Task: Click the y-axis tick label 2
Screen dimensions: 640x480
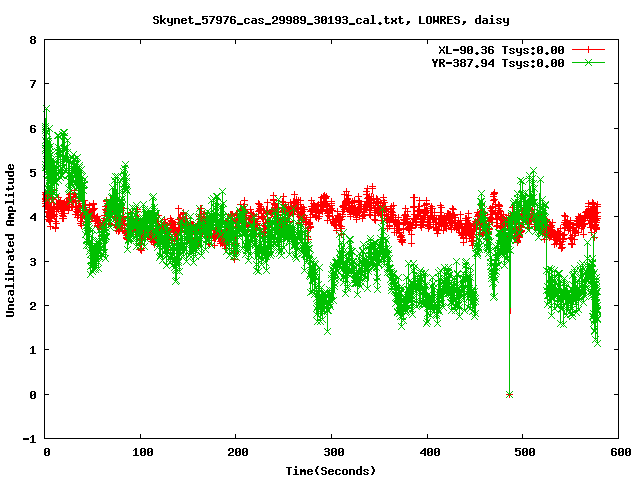Action: (33, 306)
